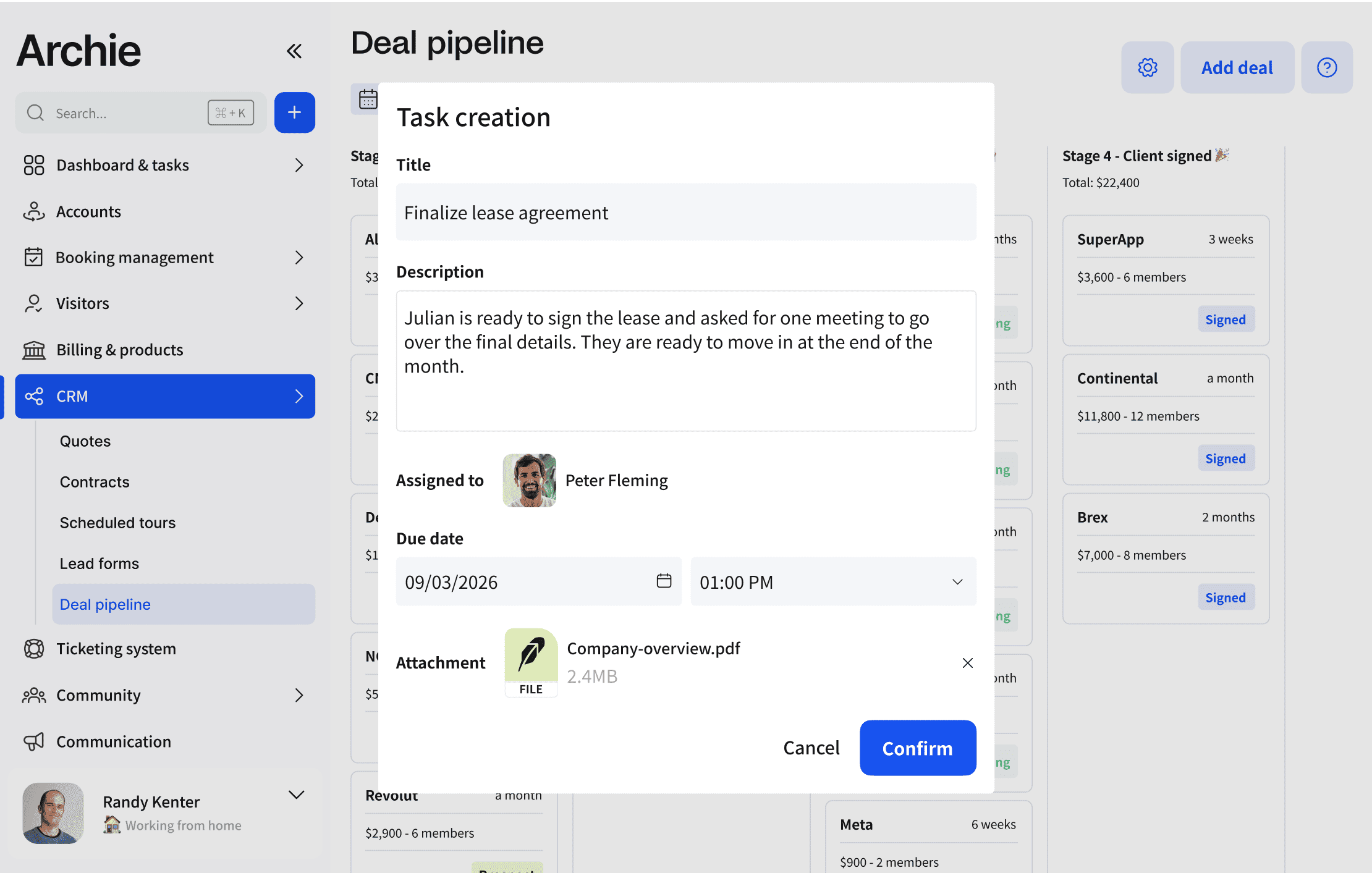Screen dimensions: 1372x873
Task: Select the Booking management calendar icon
Action: (x=35, y=257)
